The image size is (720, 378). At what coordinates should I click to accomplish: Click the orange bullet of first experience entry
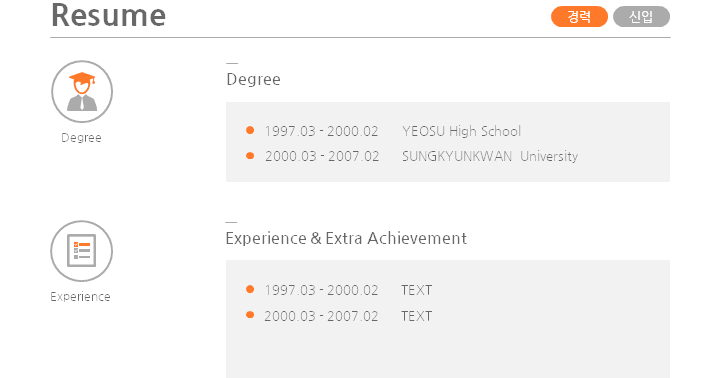pos(250,289)
